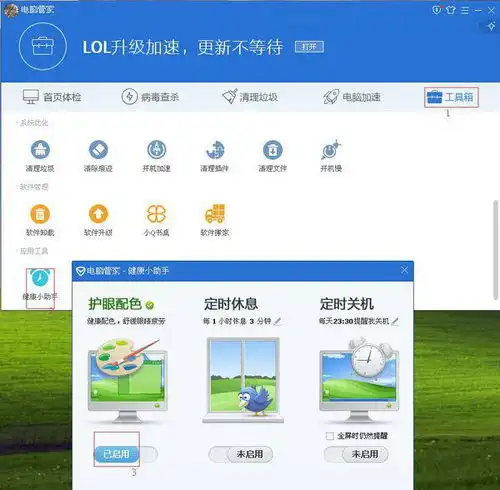
Task: Open the 软件升级 up-arrow tool
Action: 98,220
